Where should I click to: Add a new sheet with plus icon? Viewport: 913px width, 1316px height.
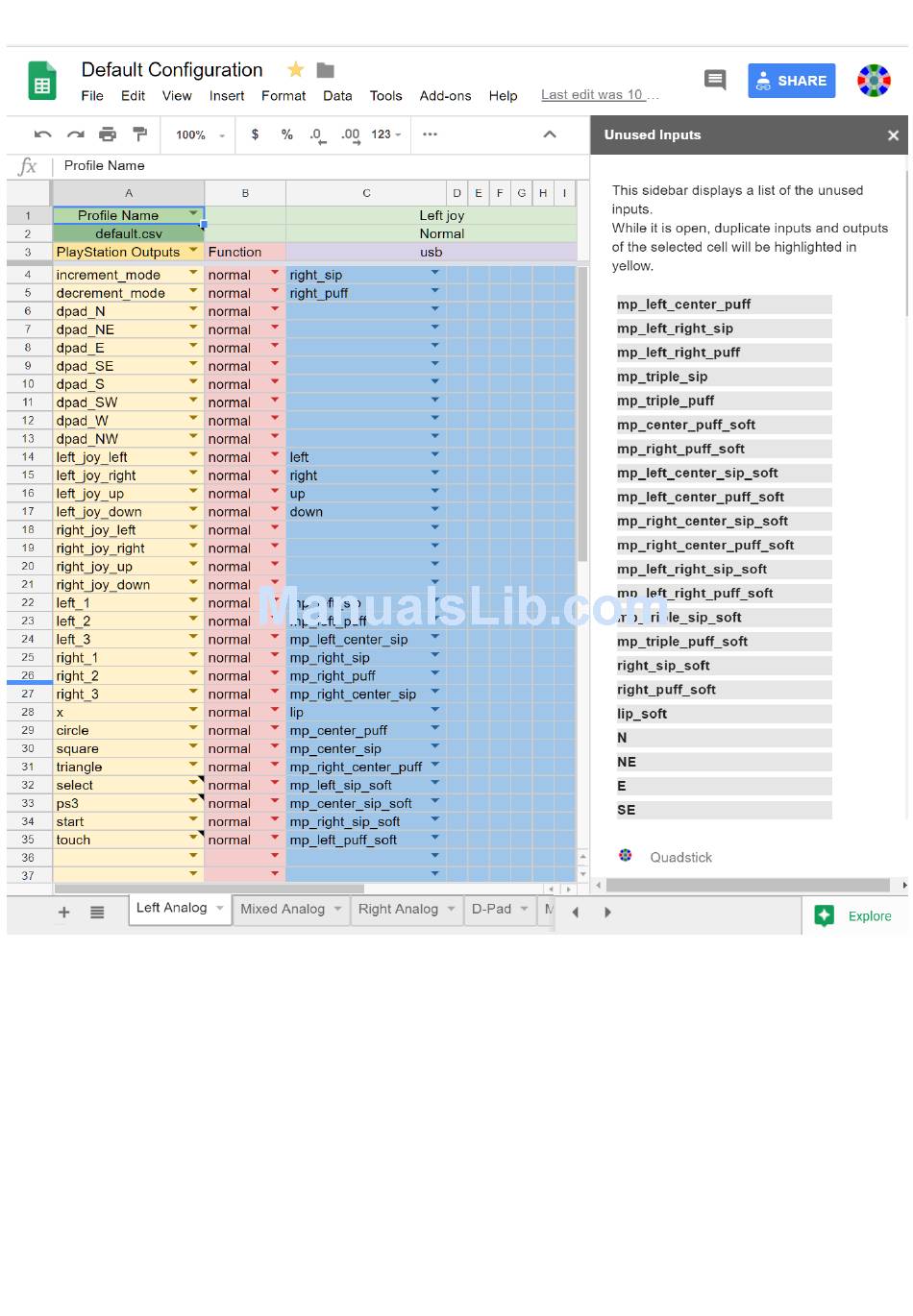coord(64,912)
